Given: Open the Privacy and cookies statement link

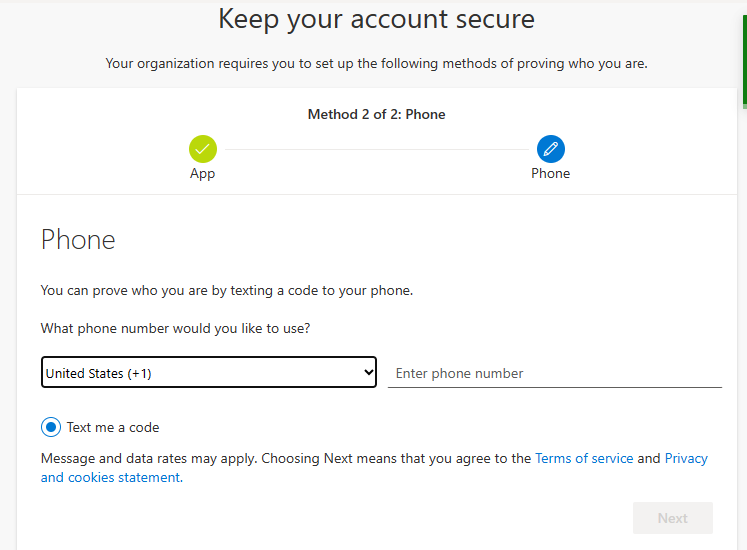Looking at the screenshot, I should point(374,468).
